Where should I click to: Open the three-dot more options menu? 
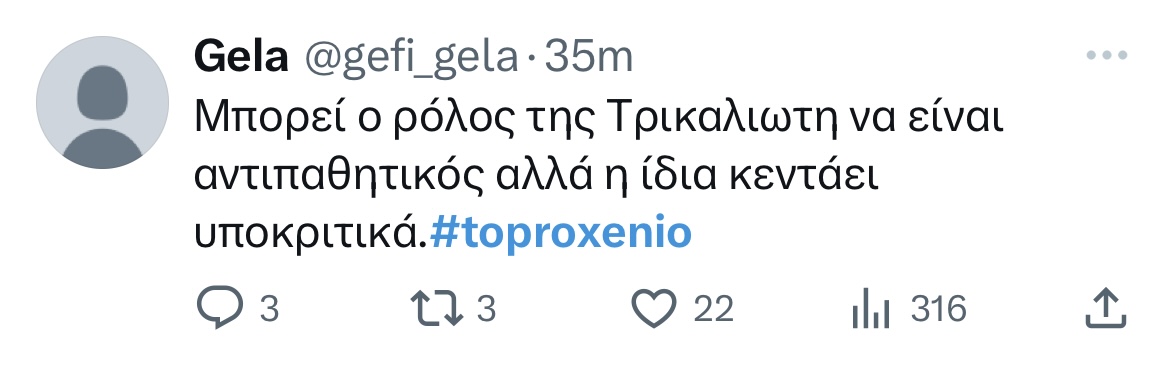(x=1107, y=55)
